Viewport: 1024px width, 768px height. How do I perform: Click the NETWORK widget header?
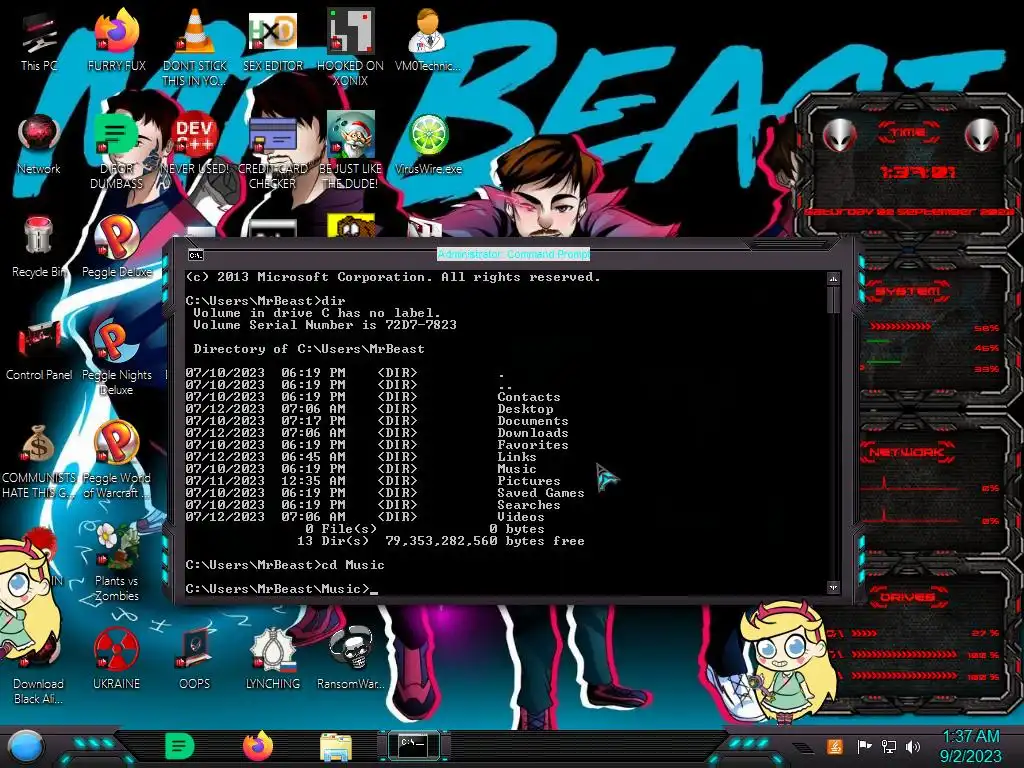click(x=908, y=451)
